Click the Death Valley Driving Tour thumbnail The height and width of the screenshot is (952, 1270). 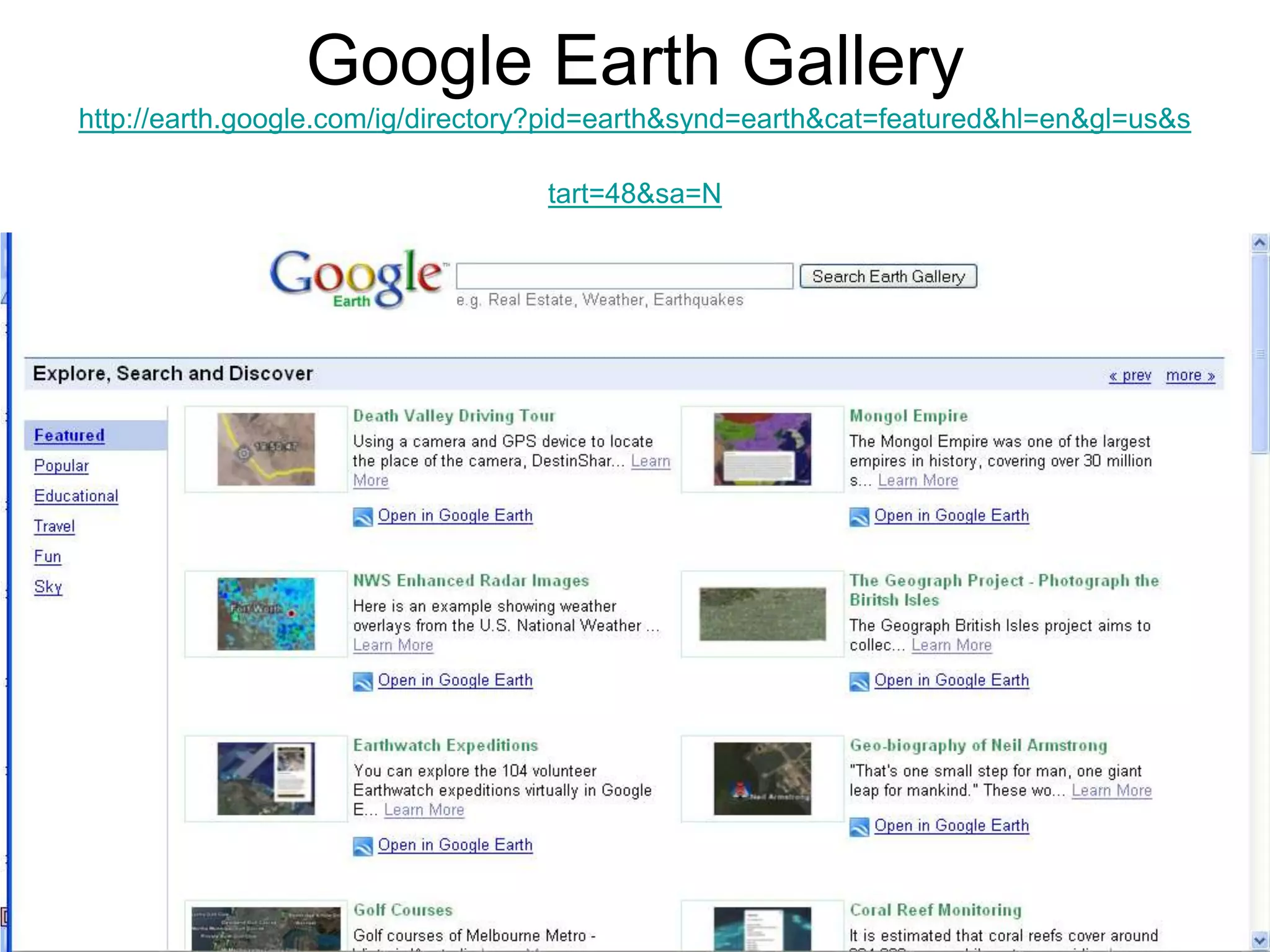[266, 449]
